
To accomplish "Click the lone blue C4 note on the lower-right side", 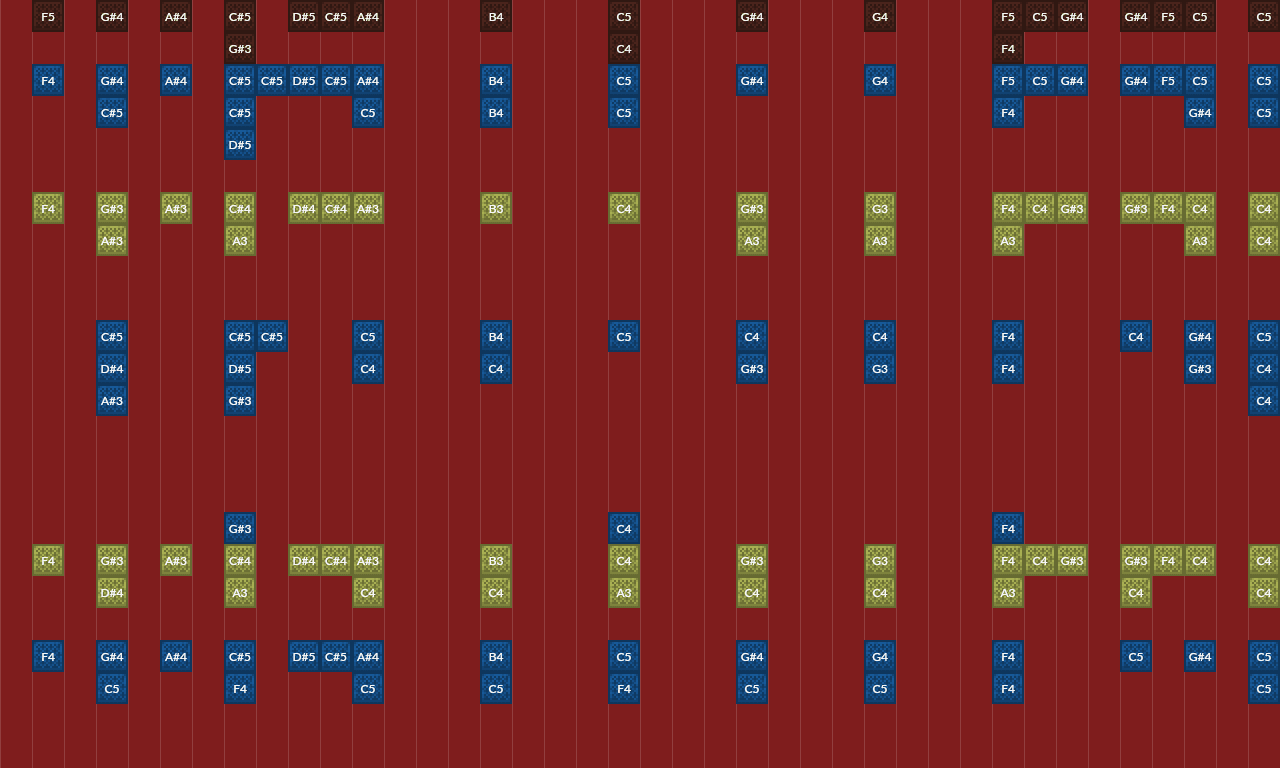I will click(1136, 336).
